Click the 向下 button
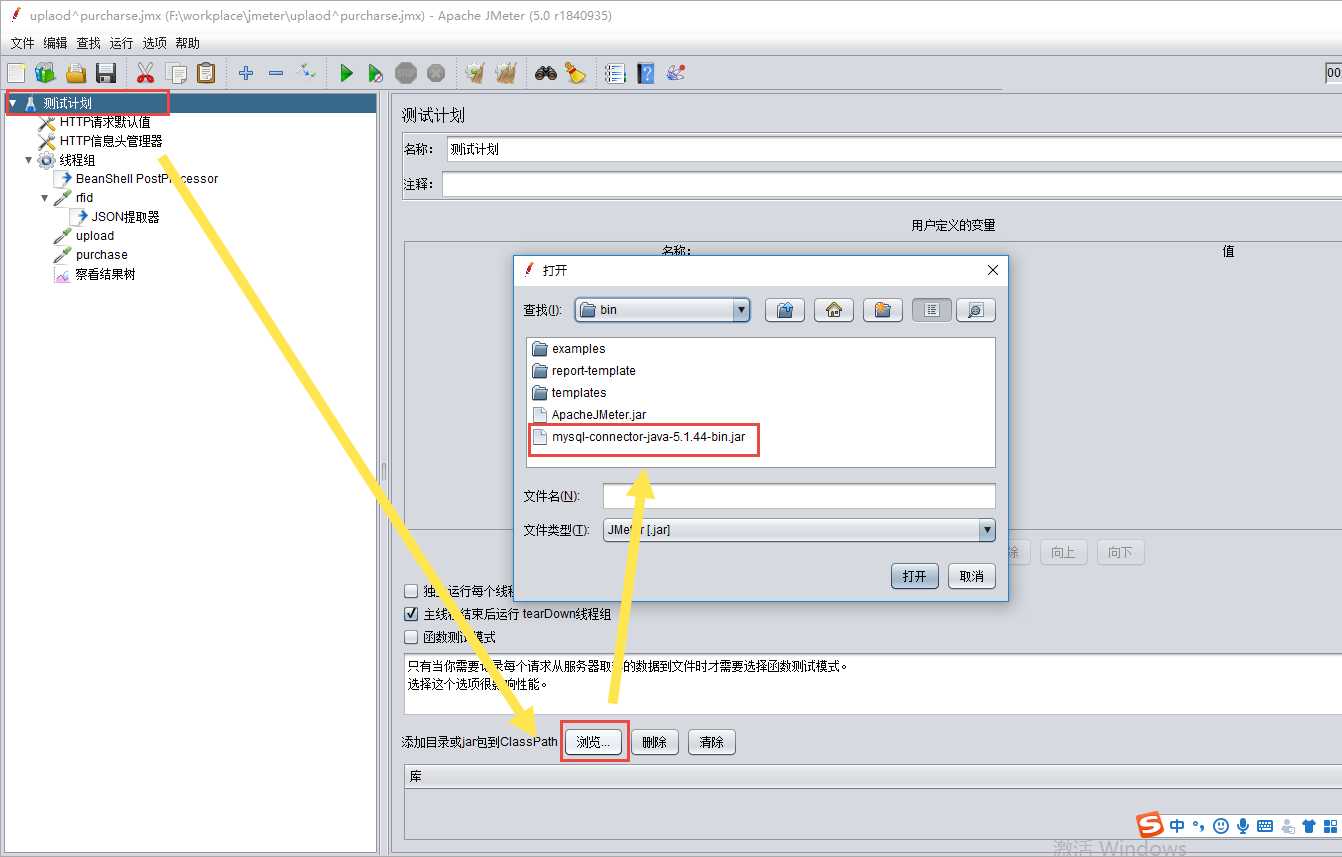Image resolution: width=1342 pixels, height=857 pixels. (1121, 552)
